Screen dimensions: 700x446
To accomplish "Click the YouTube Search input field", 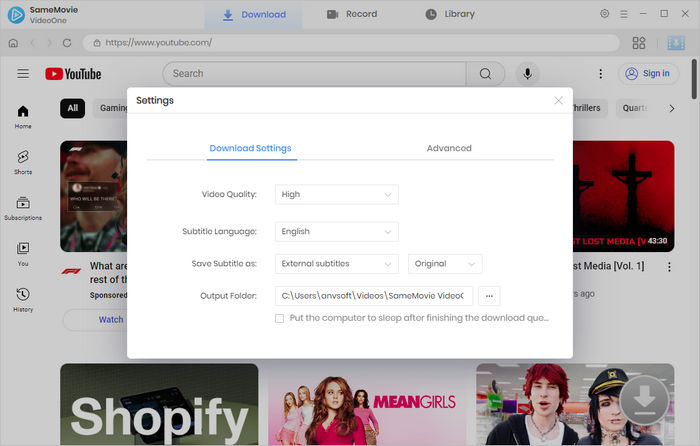I will [x=315, y=74].
